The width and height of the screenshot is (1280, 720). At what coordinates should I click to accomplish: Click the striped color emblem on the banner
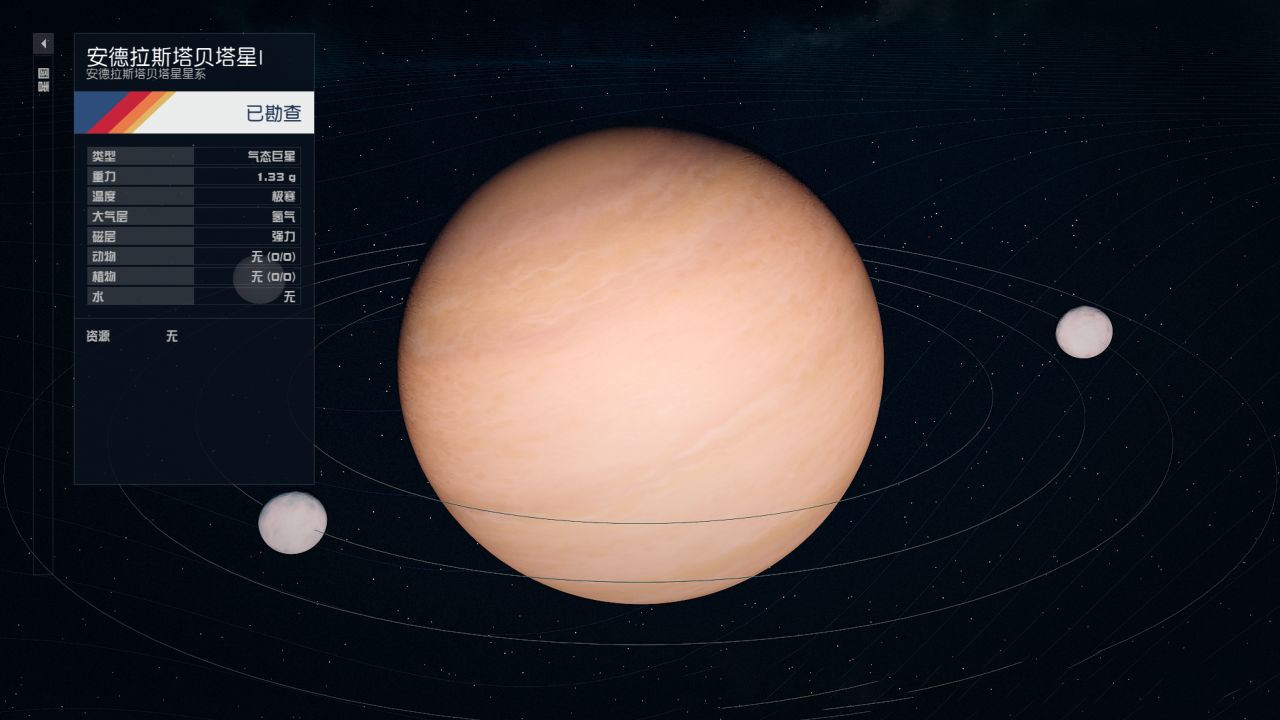coord(125,112)
